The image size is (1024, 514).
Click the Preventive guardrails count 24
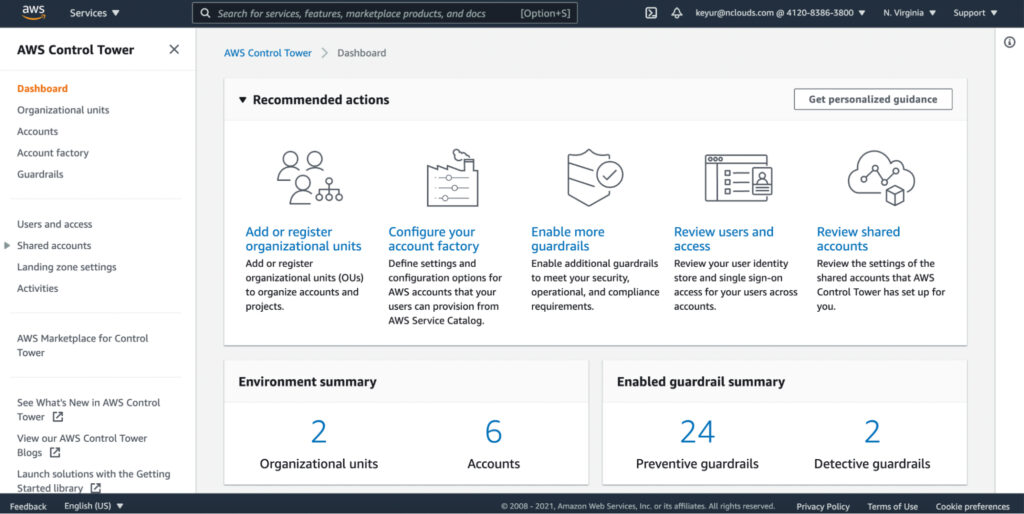697,432
